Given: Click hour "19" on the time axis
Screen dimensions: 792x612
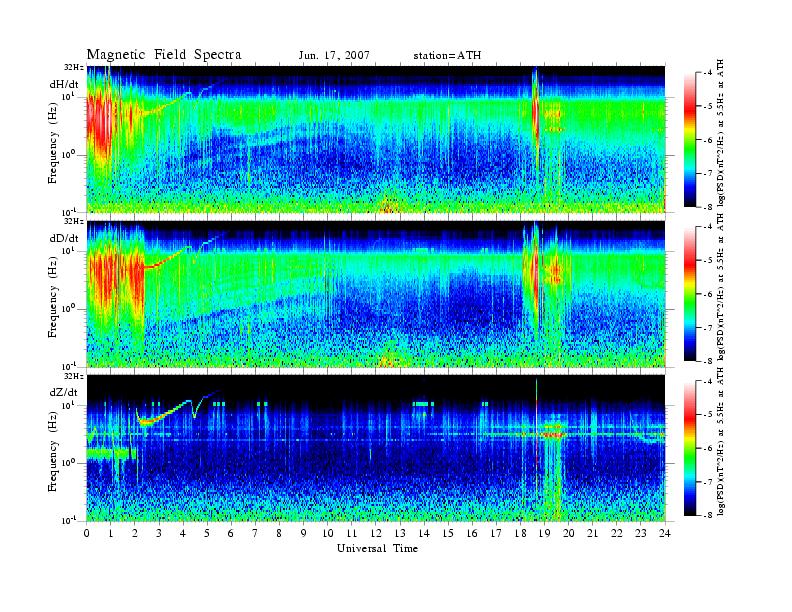Looking at the screenshot, I should pos(544,533).
